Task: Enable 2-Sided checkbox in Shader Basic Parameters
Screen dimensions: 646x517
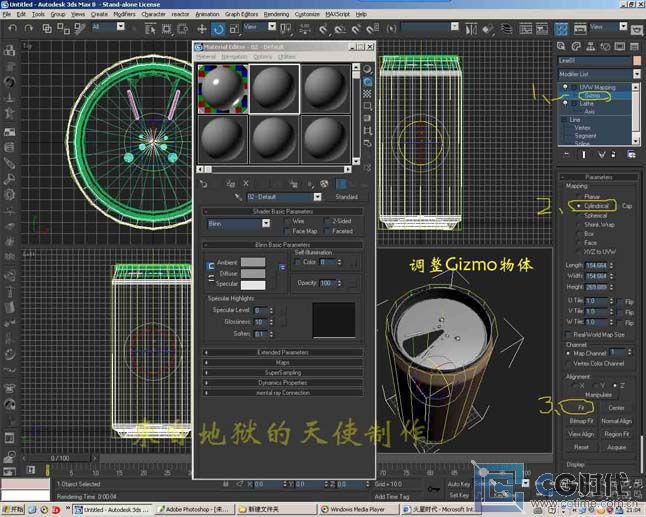Action: point(328,221)
